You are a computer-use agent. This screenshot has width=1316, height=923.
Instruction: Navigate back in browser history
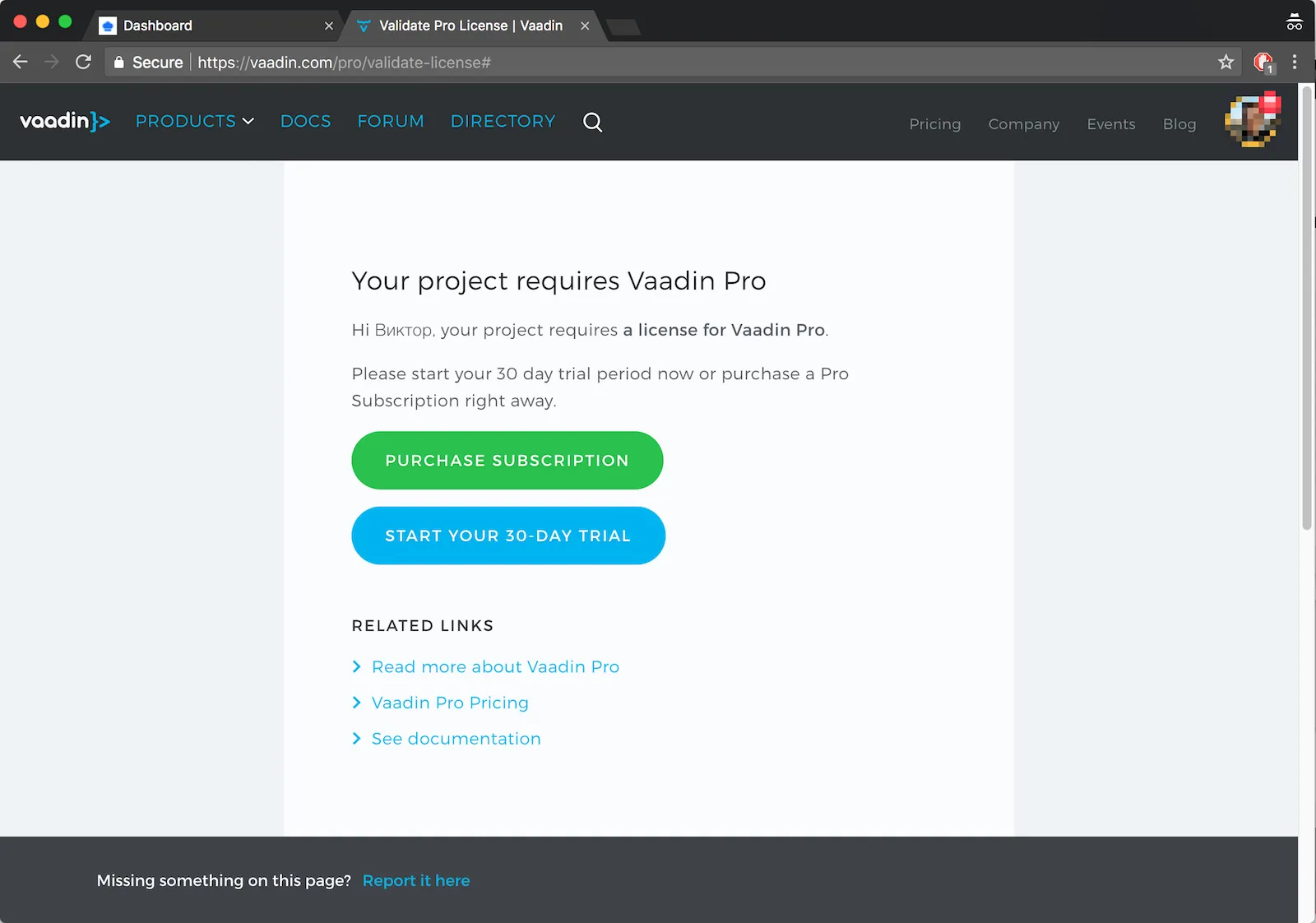click(x=20, y=62)
